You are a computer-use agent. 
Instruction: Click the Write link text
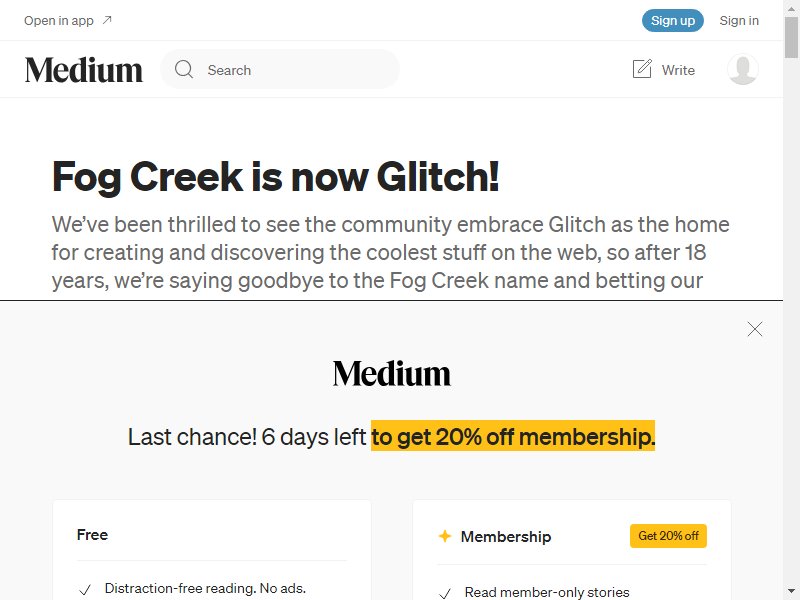pyautogui.click(x=678, y=70)
